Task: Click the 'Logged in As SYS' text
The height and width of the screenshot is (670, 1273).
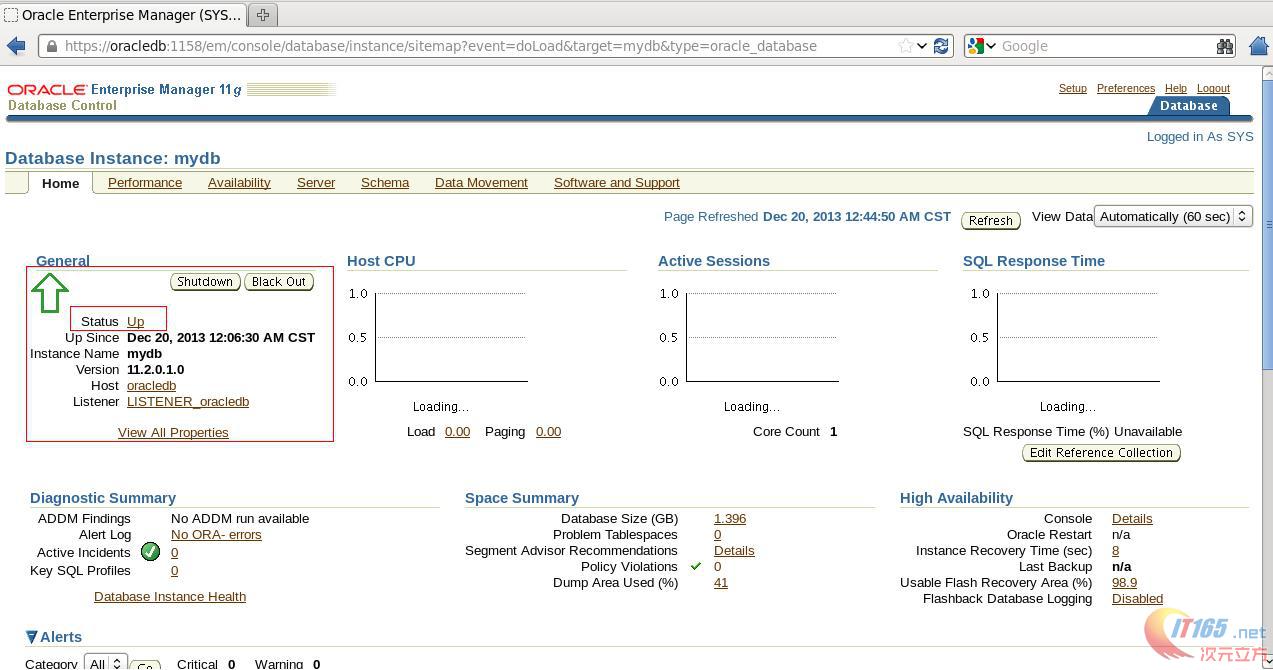Action: pos(1200,136)
